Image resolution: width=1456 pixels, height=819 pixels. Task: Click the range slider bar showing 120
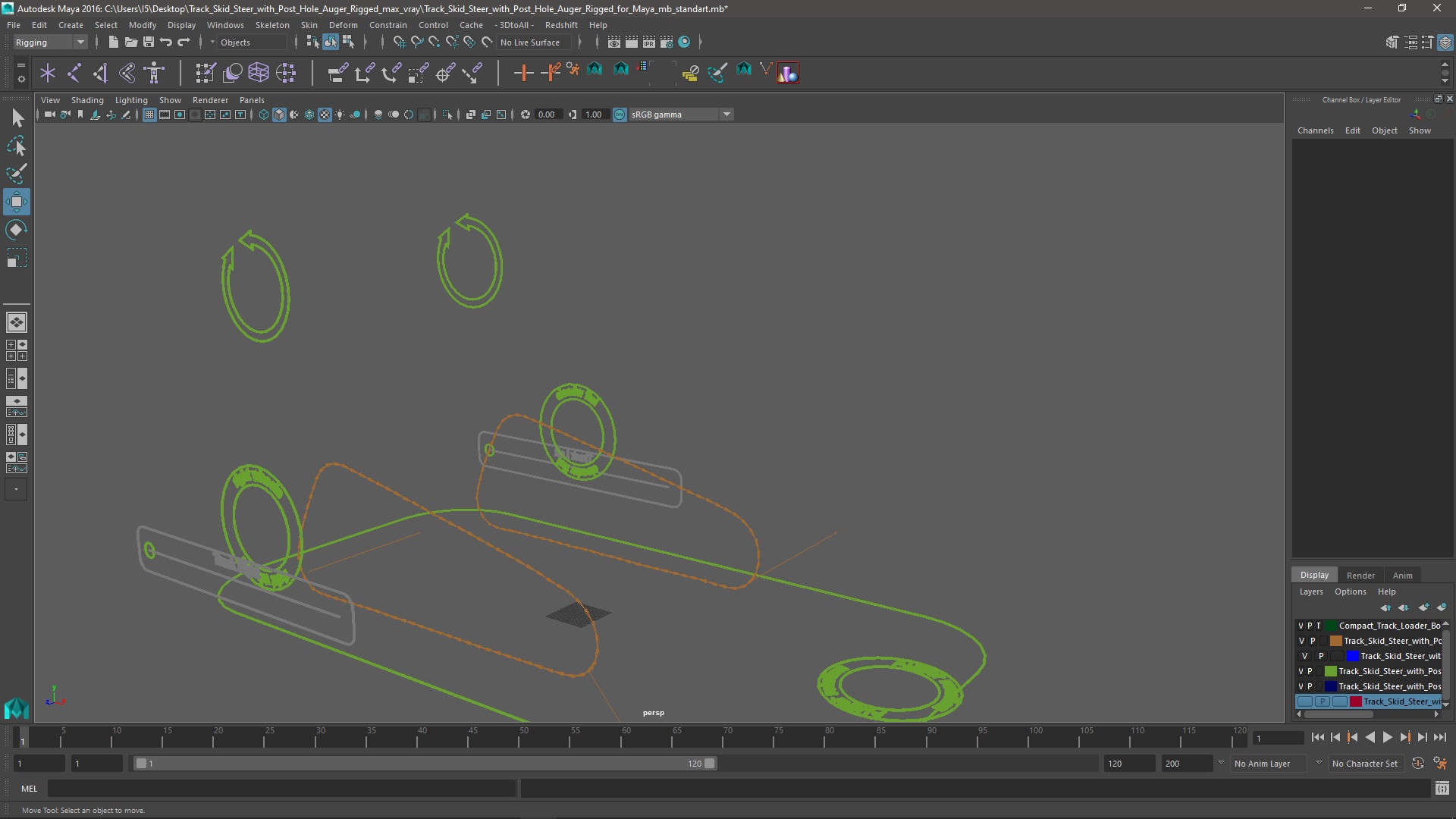(x=425, y=764)
